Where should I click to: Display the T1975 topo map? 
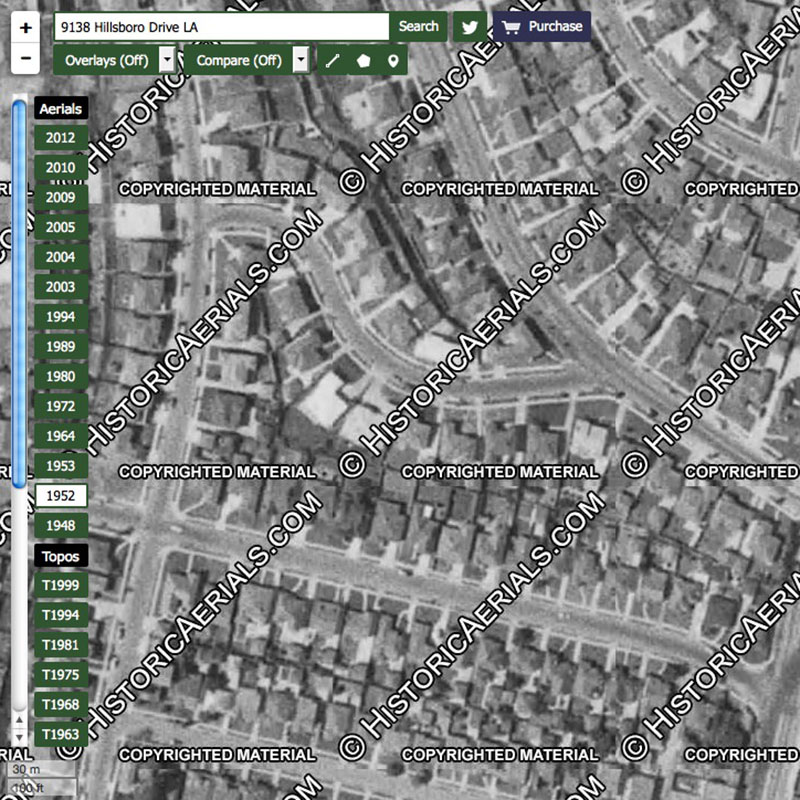pos(61,674)
